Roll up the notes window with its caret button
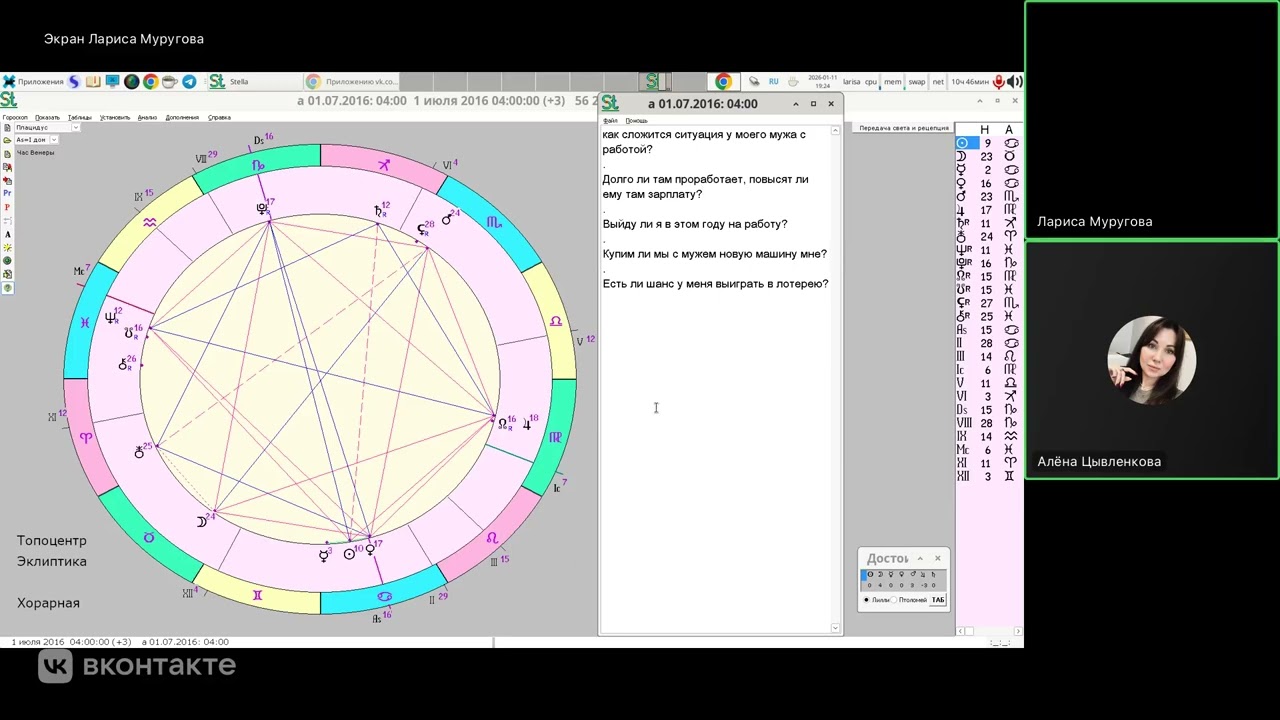The width and height of the screenshot is (1280, 720). [x=796, y=103]
